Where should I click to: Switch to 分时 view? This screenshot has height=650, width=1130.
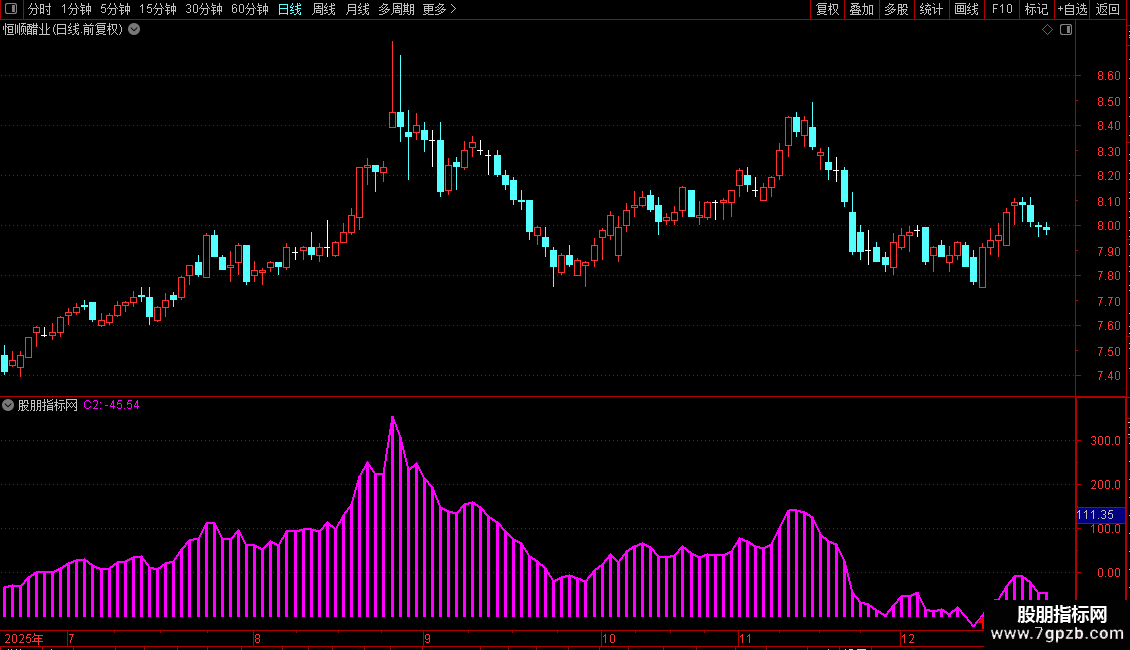point(40,9)
